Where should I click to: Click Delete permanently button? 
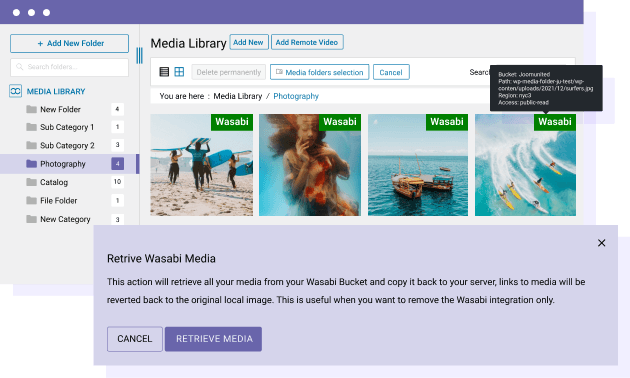point(229,72)
